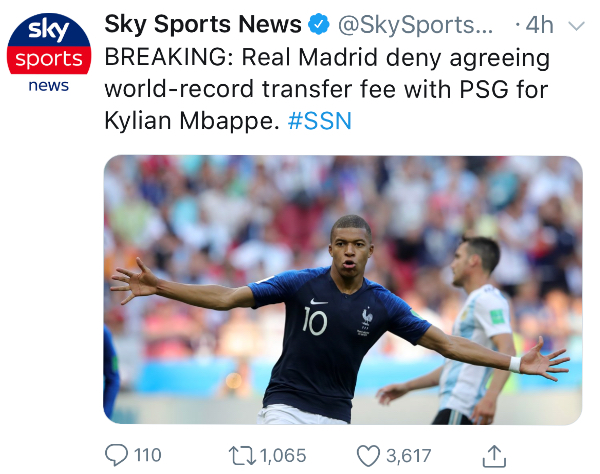This screenshot has height=474, width=600.
Task: Retweet this post using the arrows icon
Action: tap(242, 456)
